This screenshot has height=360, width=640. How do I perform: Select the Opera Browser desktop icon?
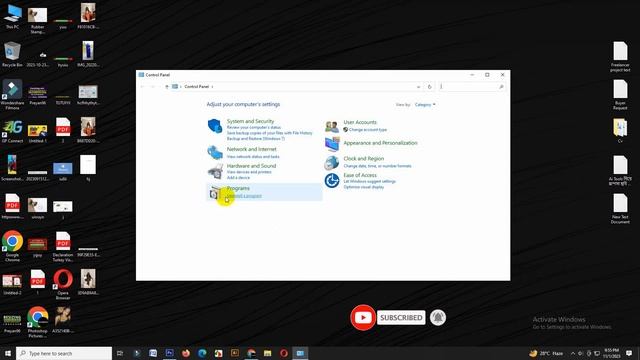[x=63, y=284]
